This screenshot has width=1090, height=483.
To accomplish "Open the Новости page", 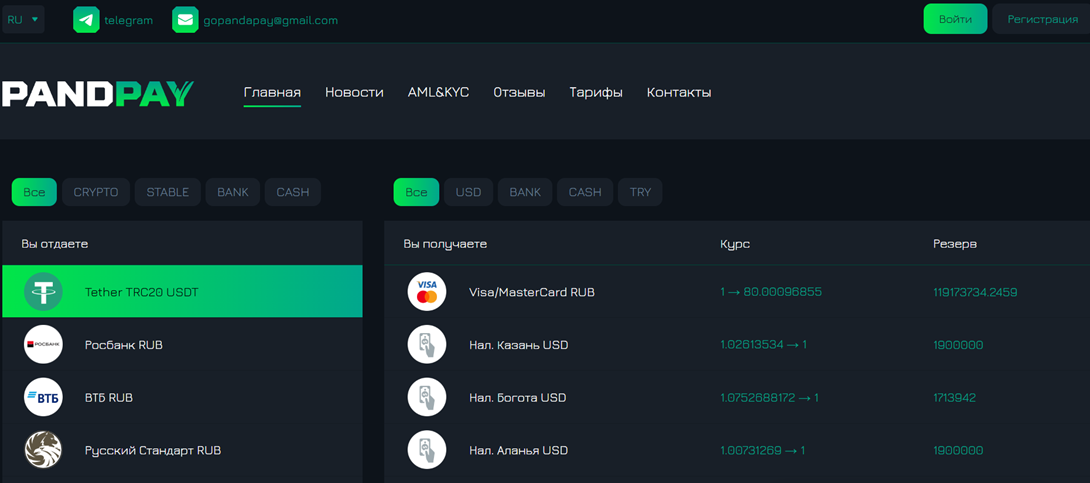I will tap(355, 92).
